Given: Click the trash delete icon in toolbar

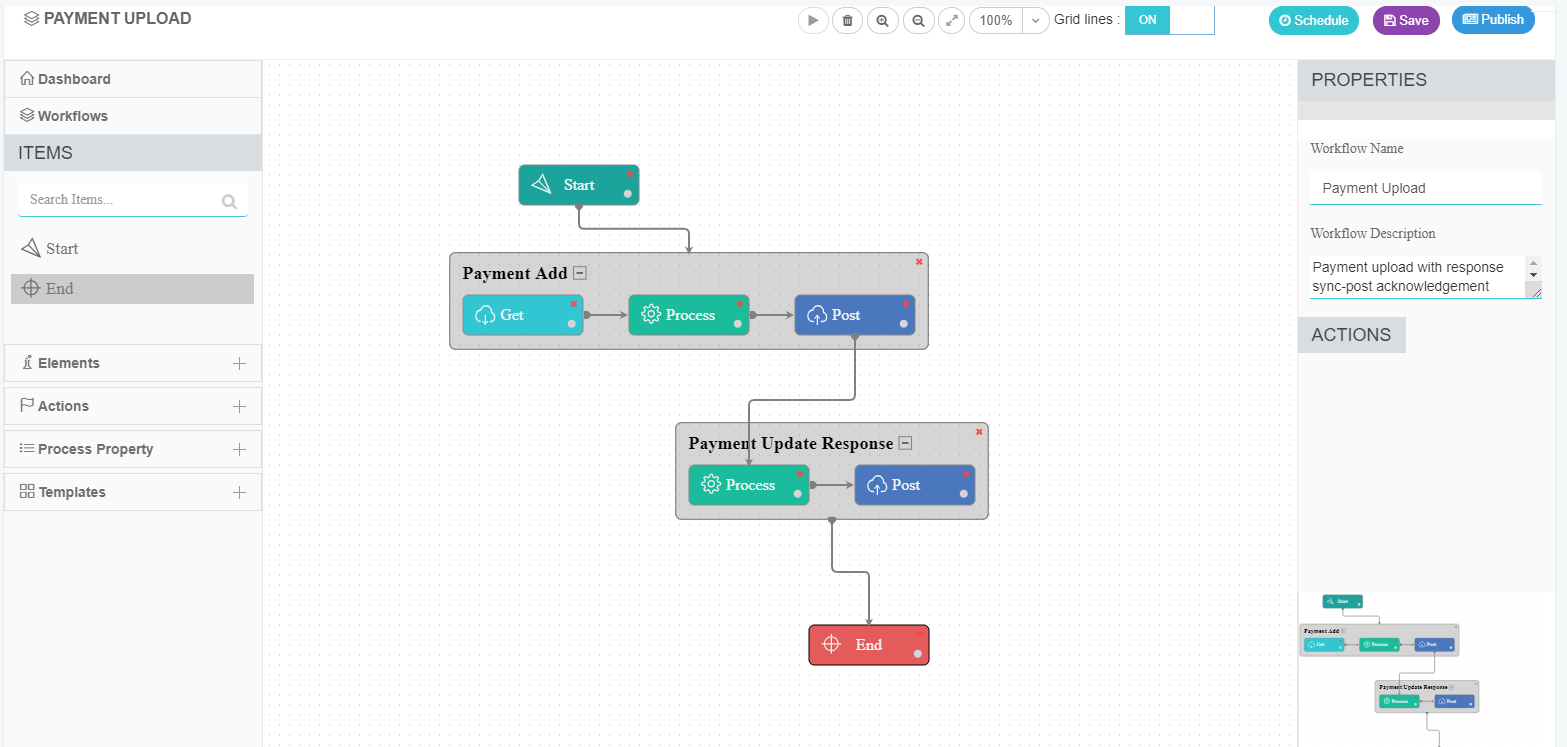Looking at the screenshot, I should (847, 20).
